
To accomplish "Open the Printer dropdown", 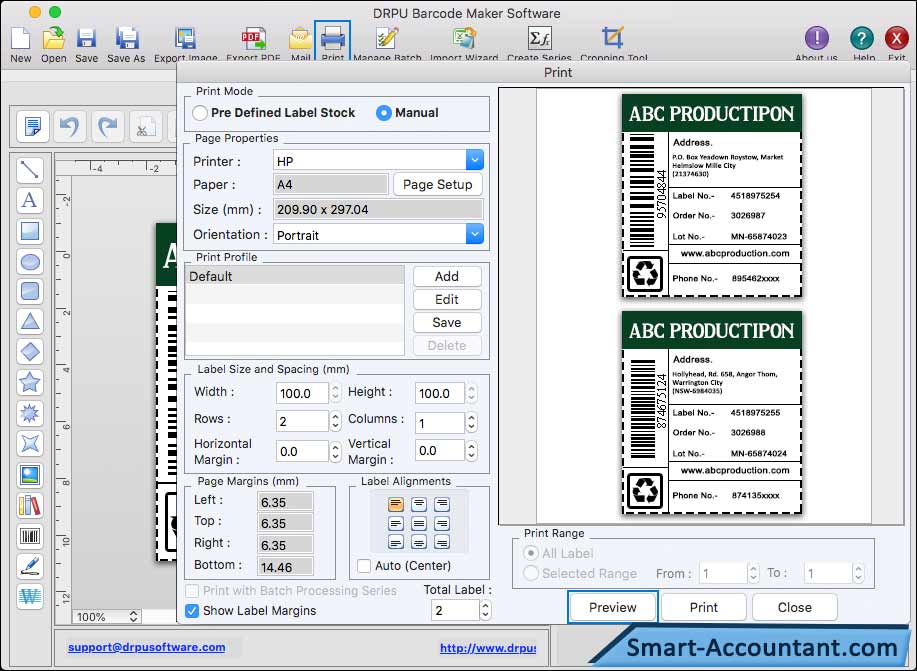I will point(474,160).
